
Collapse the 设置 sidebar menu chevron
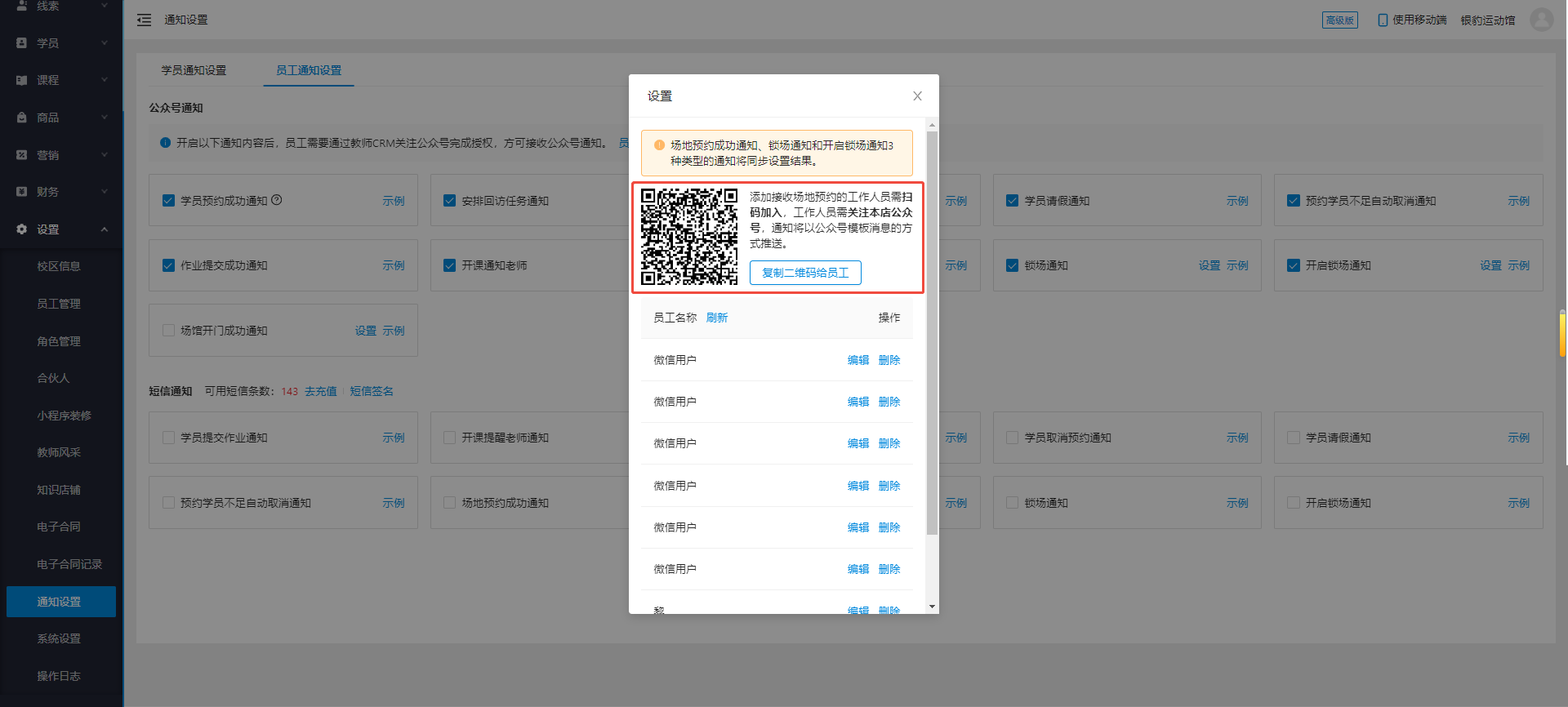pos(105,229)
